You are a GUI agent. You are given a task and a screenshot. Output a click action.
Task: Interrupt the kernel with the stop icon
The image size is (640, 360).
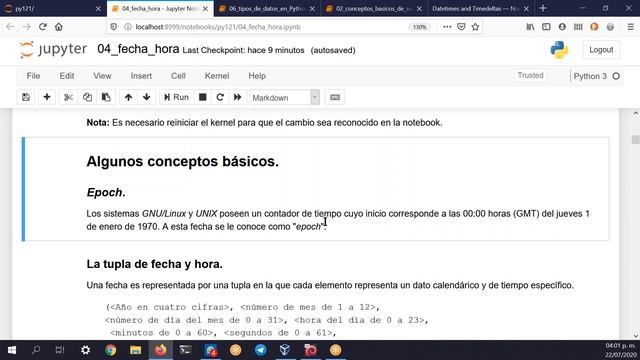click(202, 97)
